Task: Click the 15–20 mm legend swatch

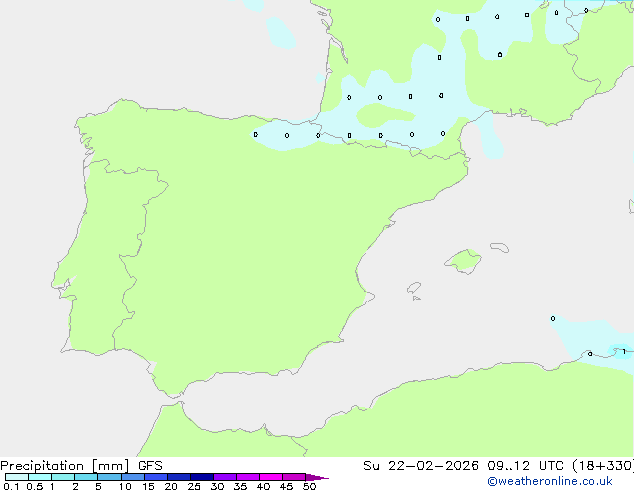Action: click(156, 477)
